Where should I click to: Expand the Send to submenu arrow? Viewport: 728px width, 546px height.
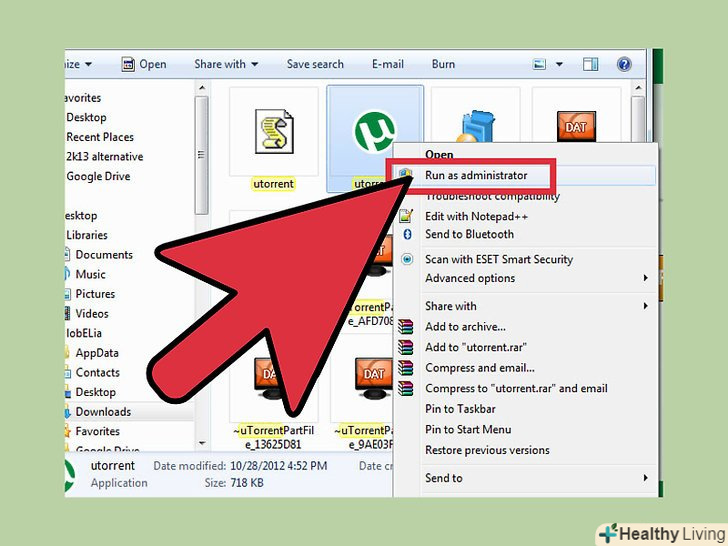point(645,478)
